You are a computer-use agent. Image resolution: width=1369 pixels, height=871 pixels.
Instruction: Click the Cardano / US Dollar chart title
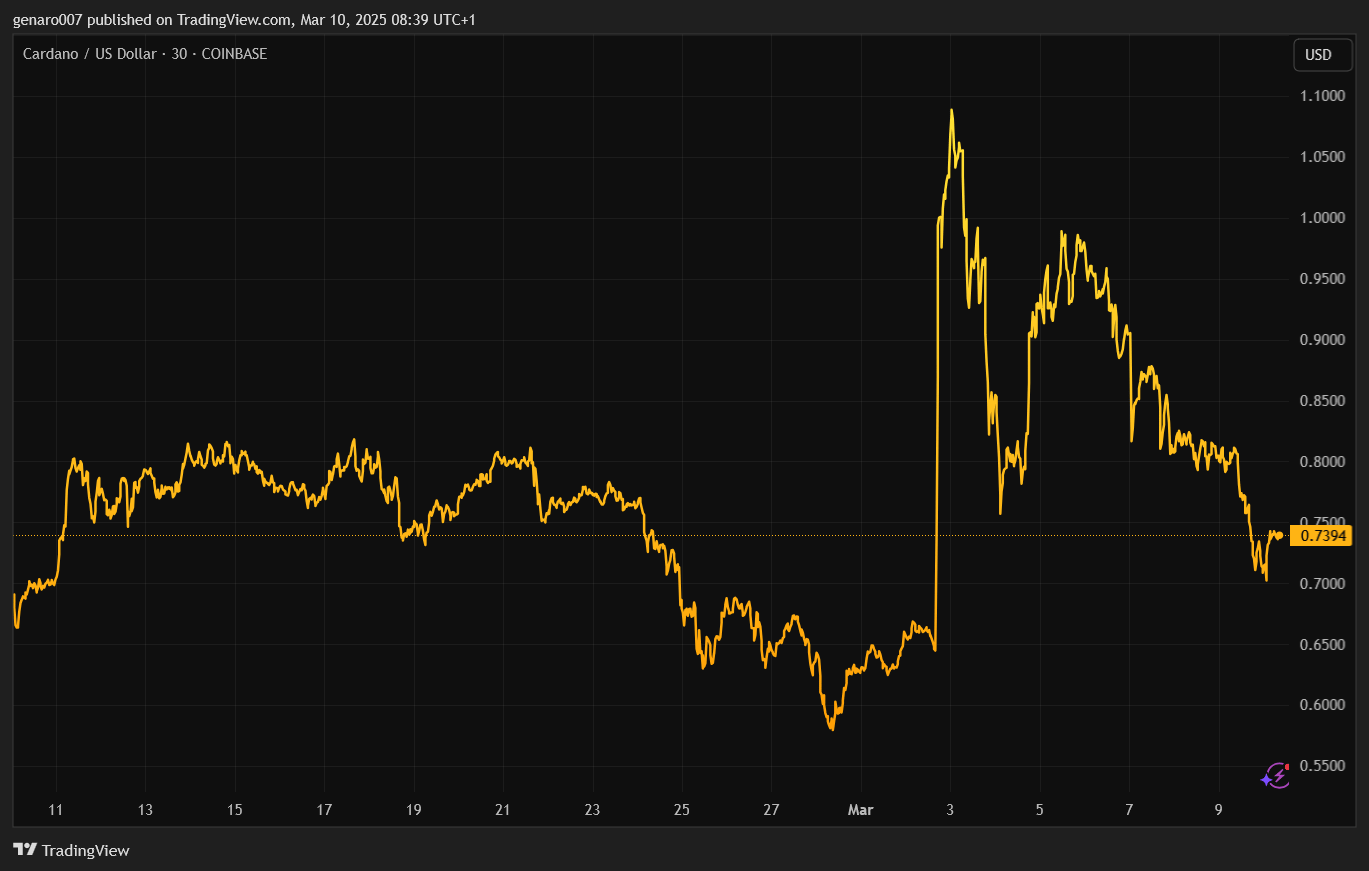click(x=145, y=54)
